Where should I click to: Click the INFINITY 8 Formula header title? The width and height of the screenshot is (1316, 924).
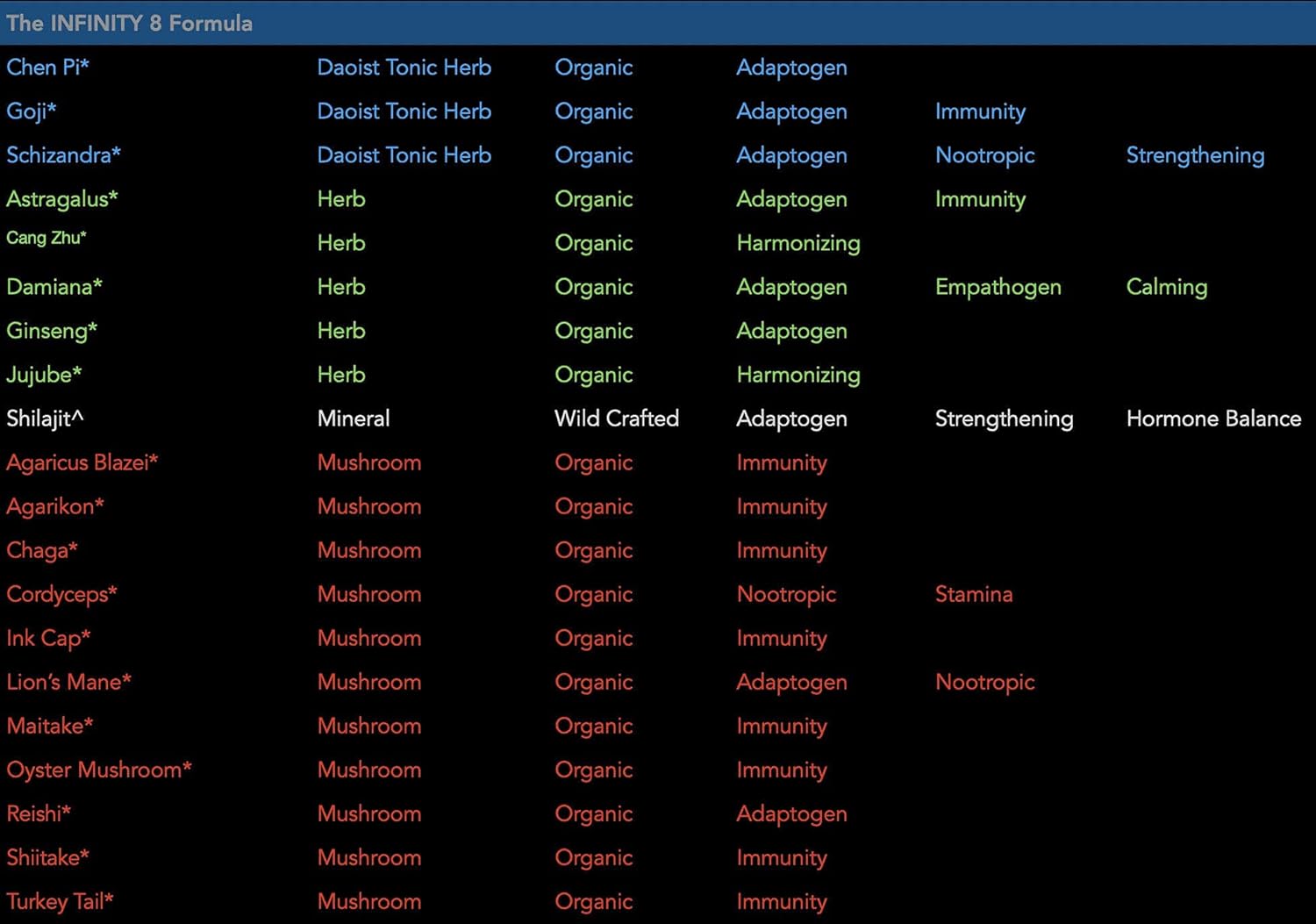129,23
